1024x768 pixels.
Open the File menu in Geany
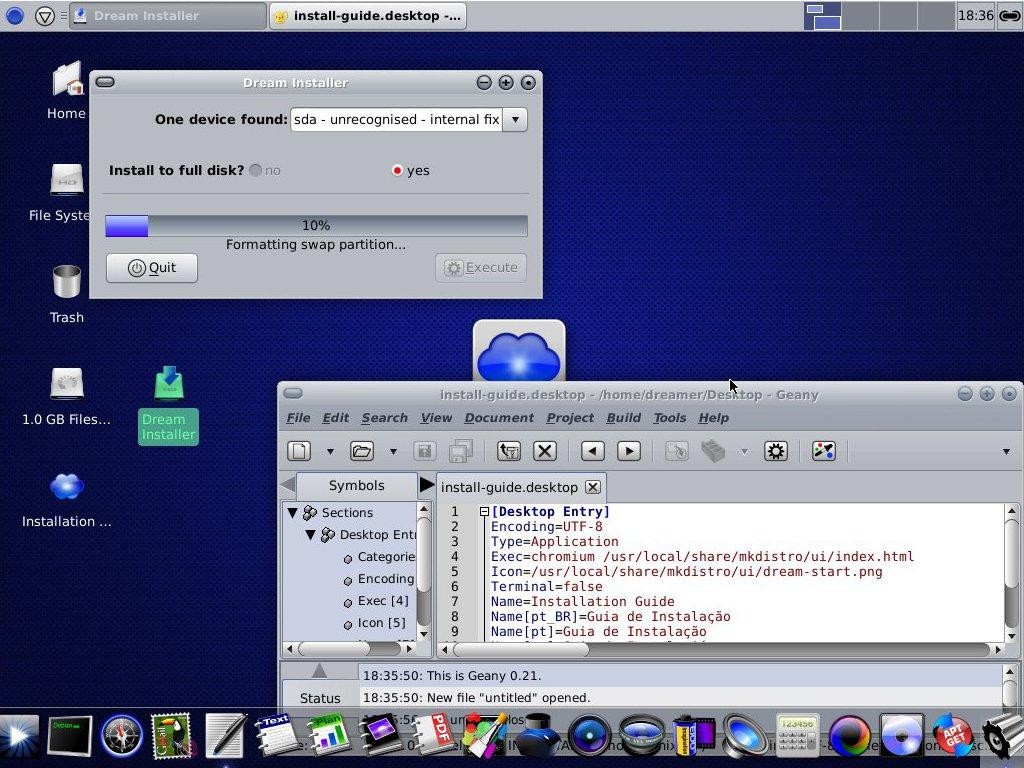coord(298,418)
